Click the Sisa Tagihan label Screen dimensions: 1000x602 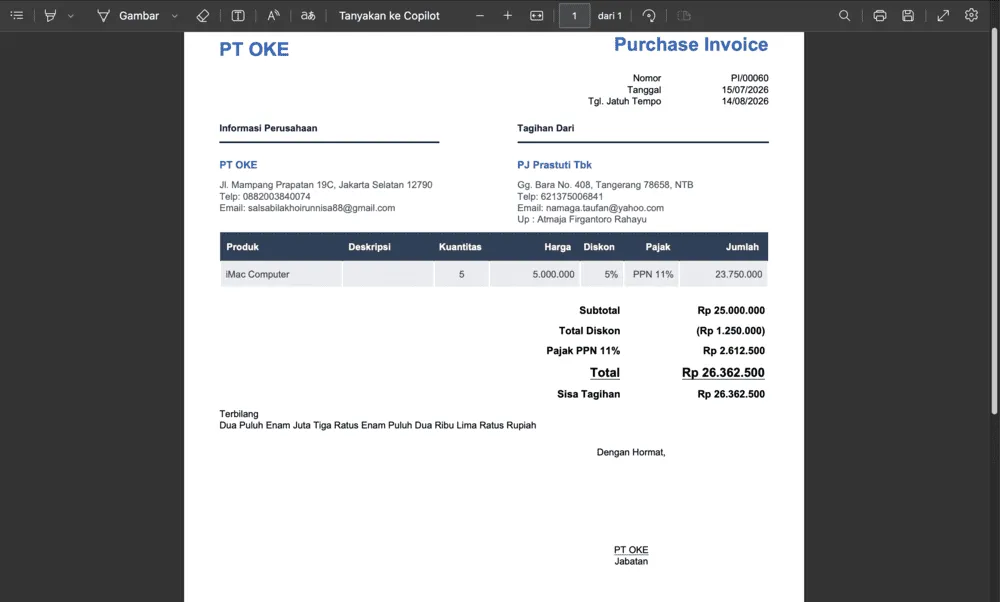pos(588,394)
